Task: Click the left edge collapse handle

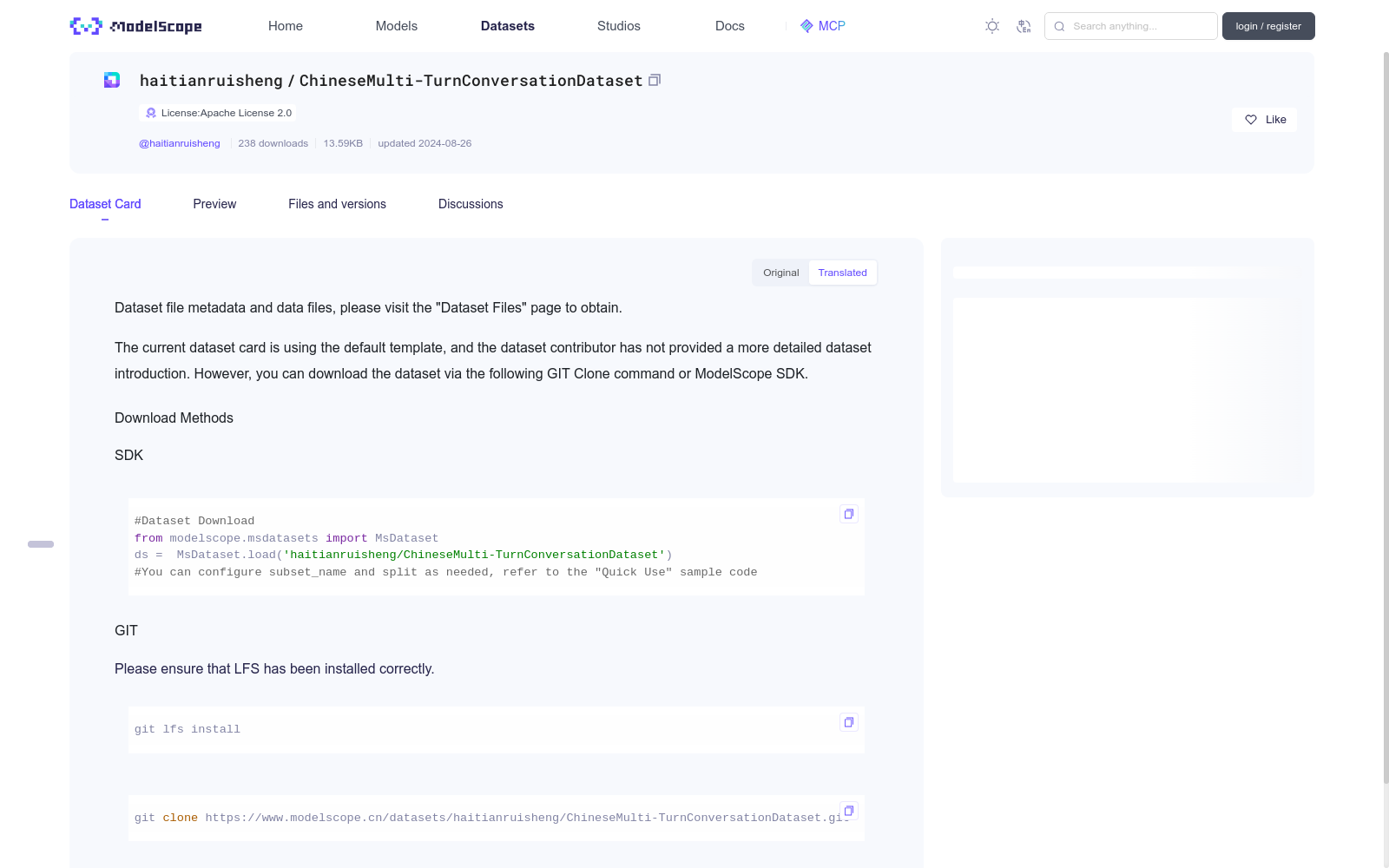Action: pyautogui.click(x=41, y=544)
